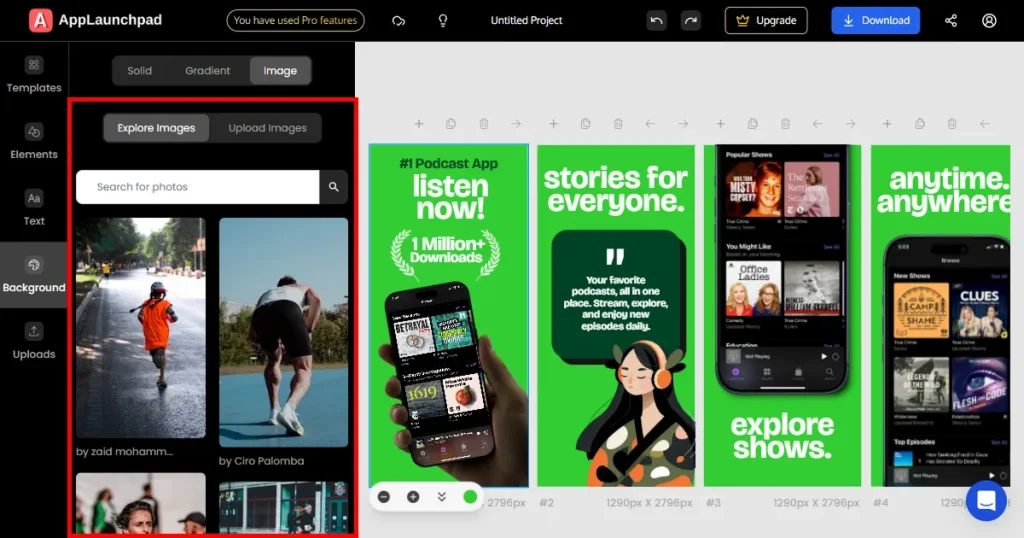The height and width of the screenshot is (538, 1024).
Task: Select the Upload Images option
Action: pyautogui.click(x=267, y=128)
